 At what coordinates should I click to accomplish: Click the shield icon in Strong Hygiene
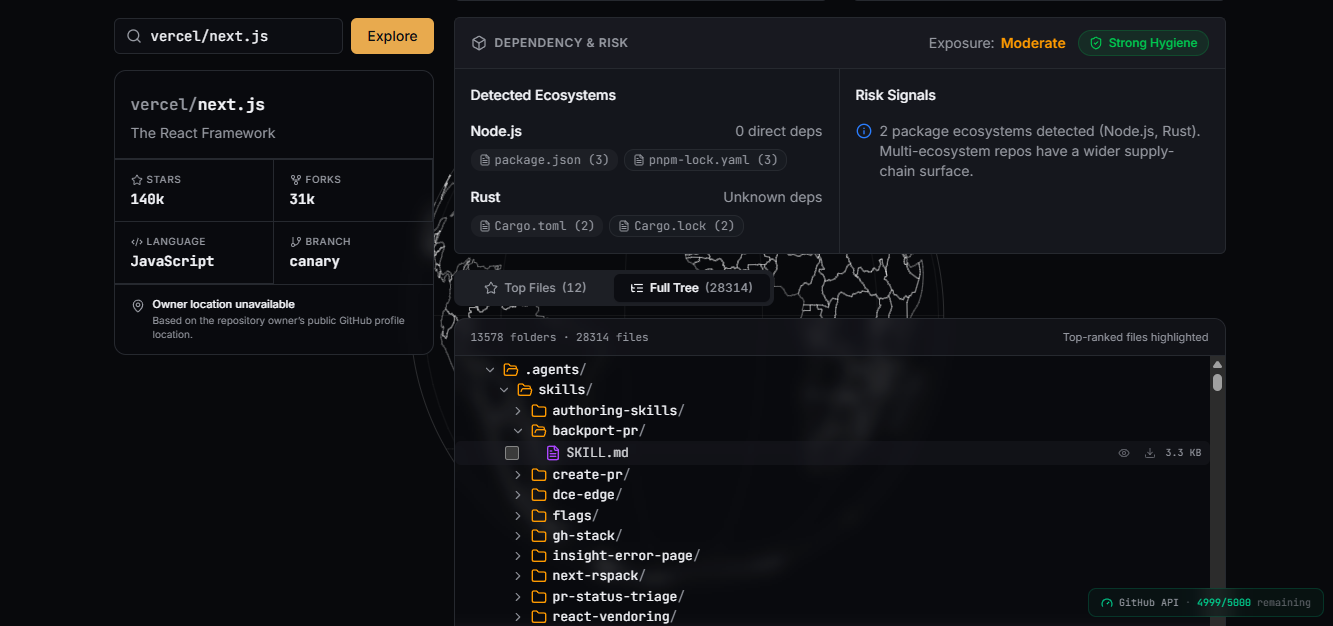(1095, 43)
